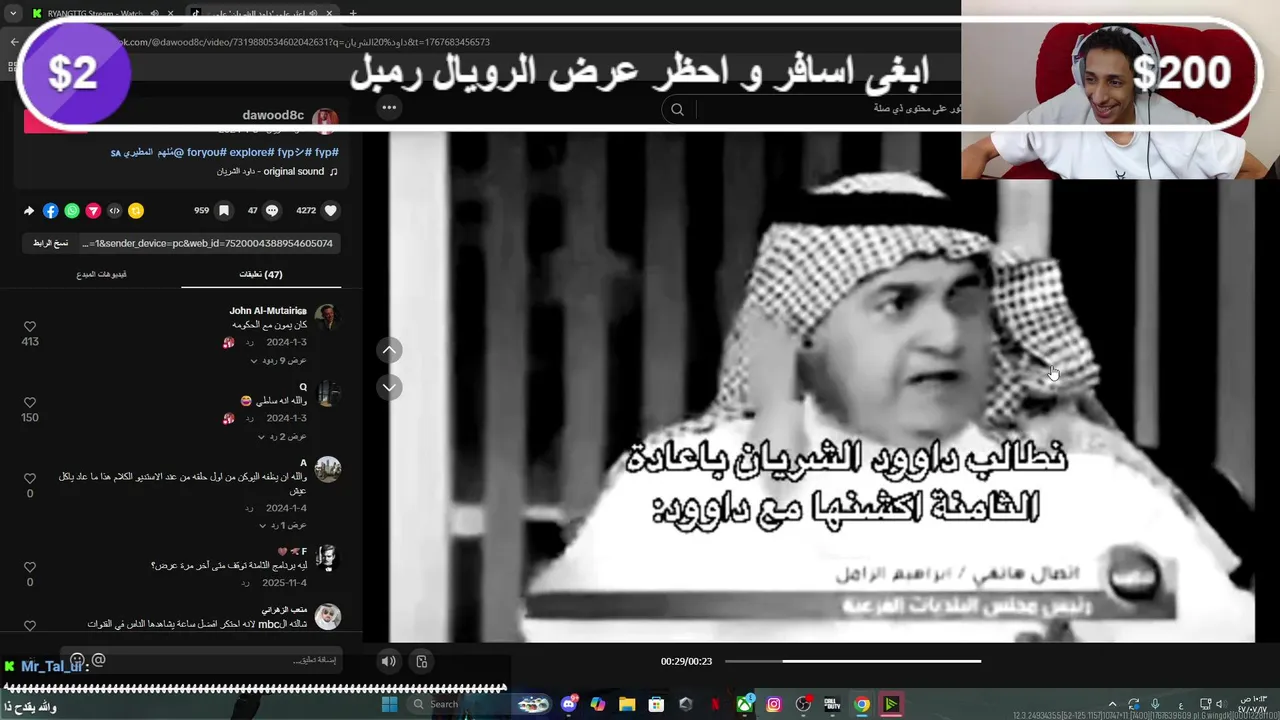The width and height of the screenshot is (1280, 720).
Task: Click the dawood8c avatar picture
Action: click(325, 121)
